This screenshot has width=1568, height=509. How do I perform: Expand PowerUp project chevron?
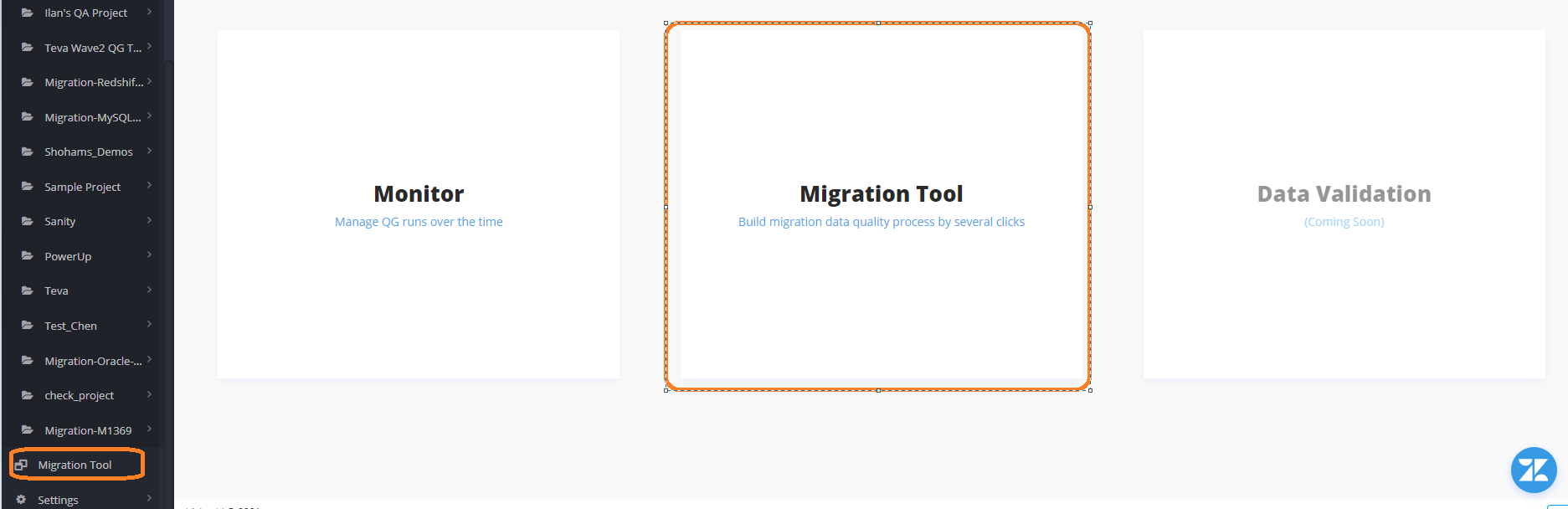point(149,254)
